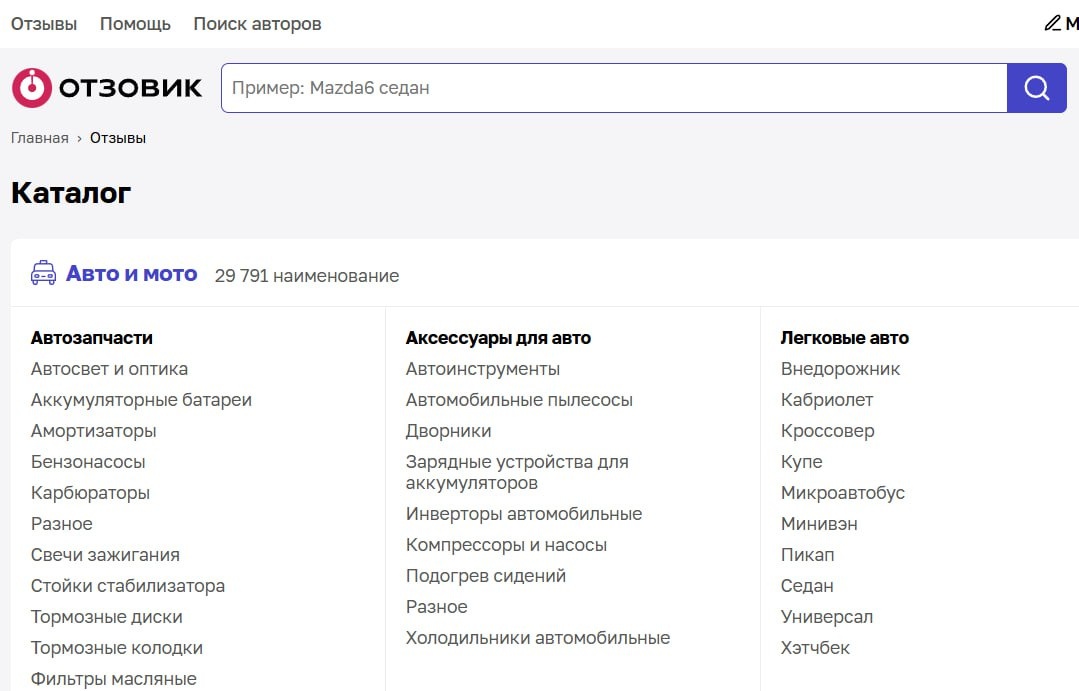This screenshot has height=691, width=1079.
Task: Navigate to Главная breadcrumb link
Action: 40,138
